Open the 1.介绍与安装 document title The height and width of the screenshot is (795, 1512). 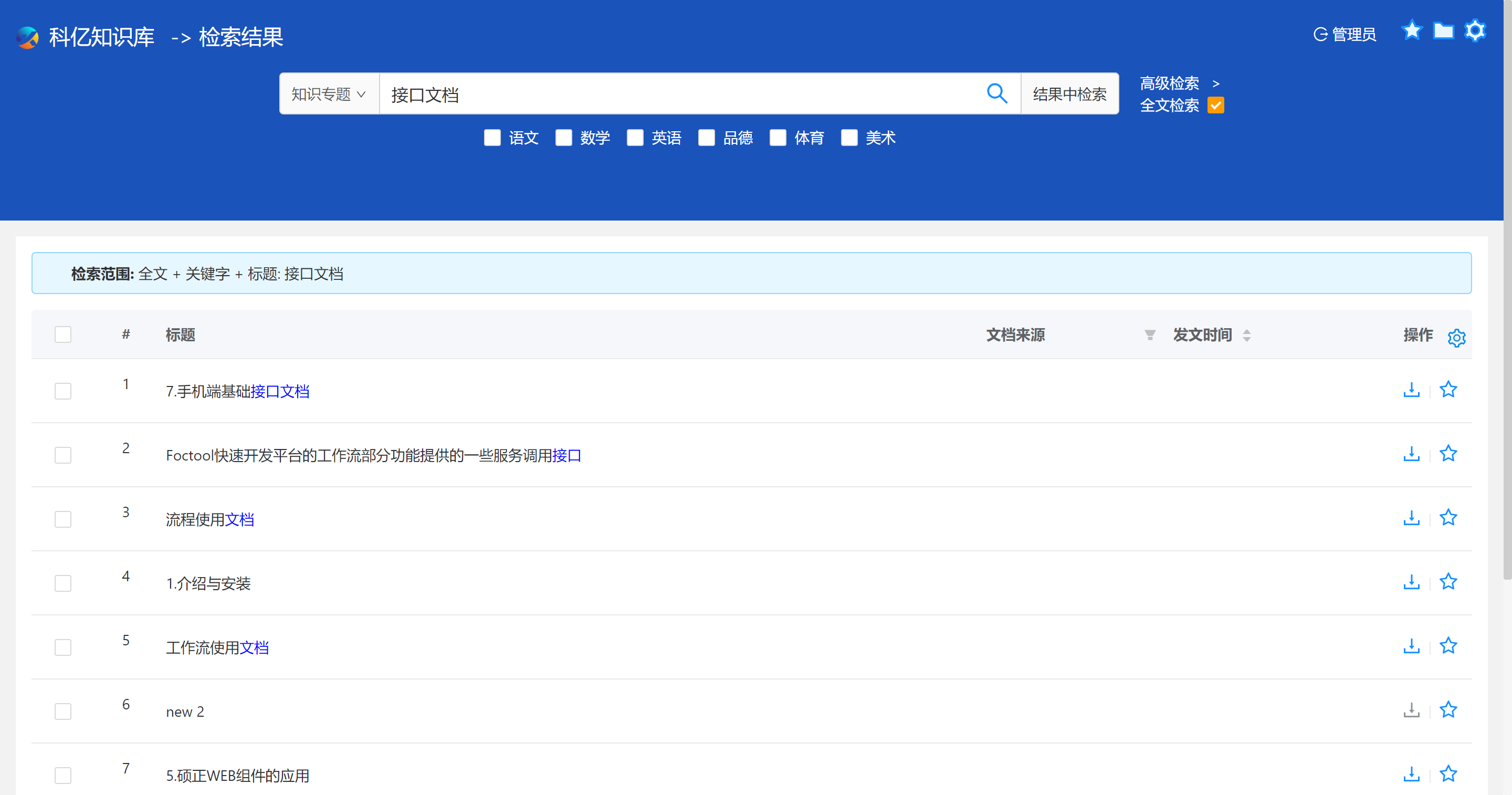[208, 583]
